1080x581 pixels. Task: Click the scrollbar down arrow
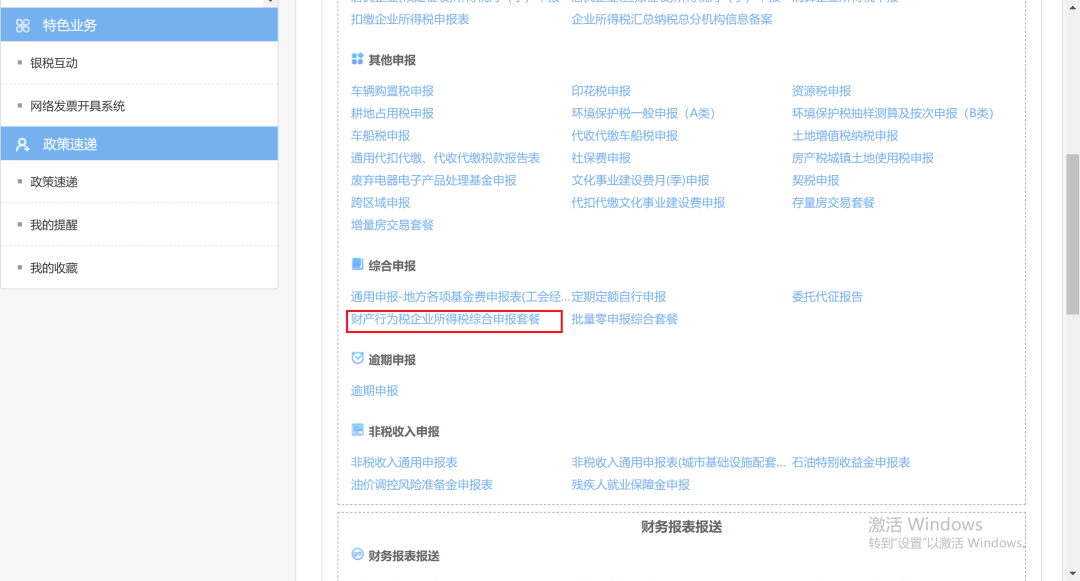[x=1072, y=573]
